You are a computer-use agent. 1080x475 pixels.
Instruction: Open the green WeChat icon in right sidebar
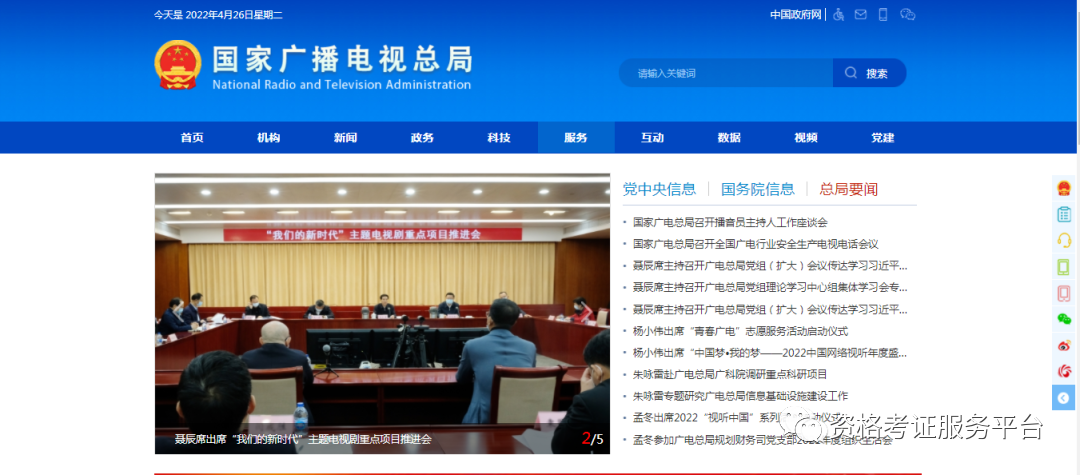tap(1064, 319)
